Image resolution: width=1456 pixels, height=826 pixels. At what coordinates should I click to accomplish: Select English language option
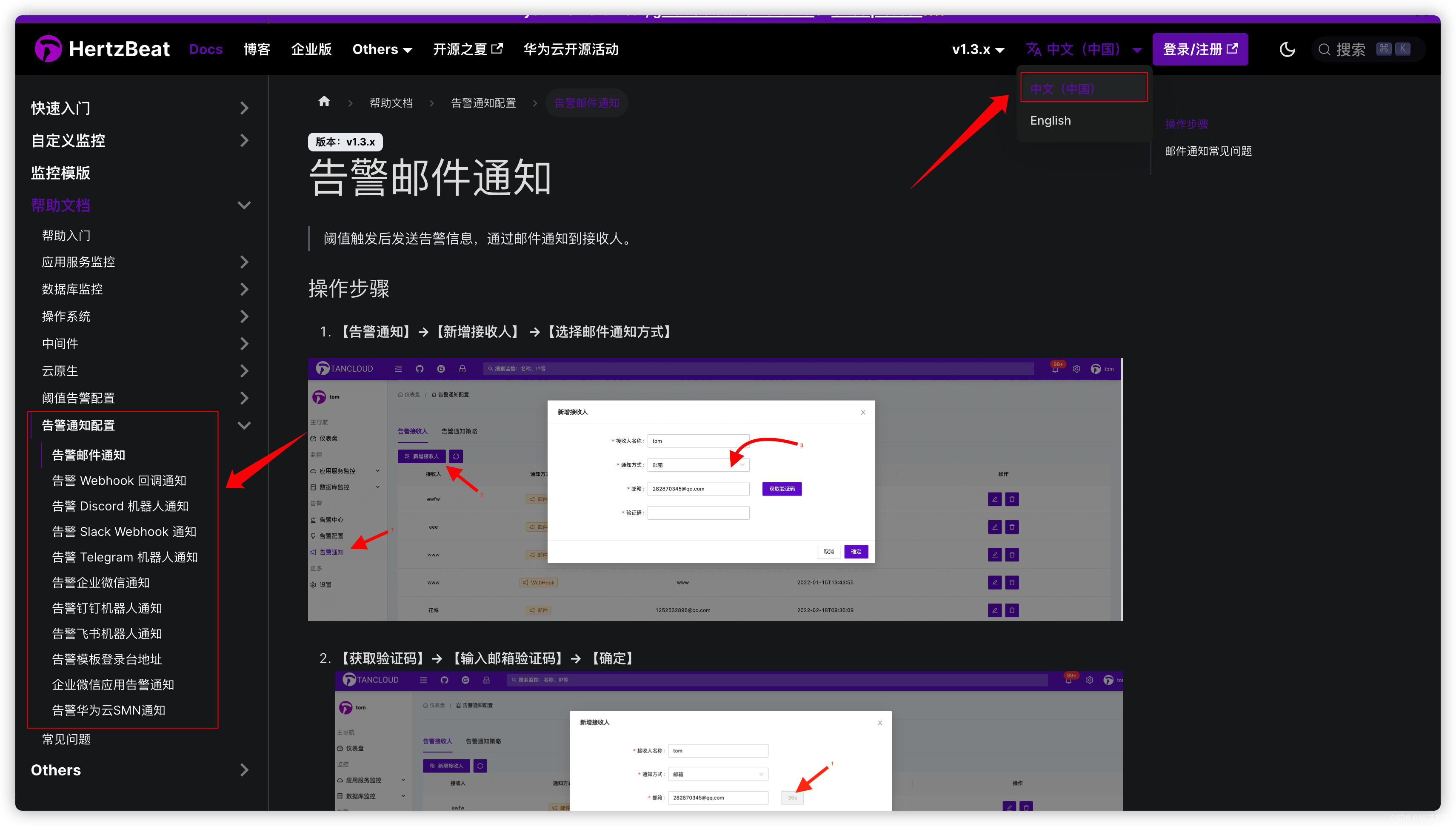coord(1050,120)
